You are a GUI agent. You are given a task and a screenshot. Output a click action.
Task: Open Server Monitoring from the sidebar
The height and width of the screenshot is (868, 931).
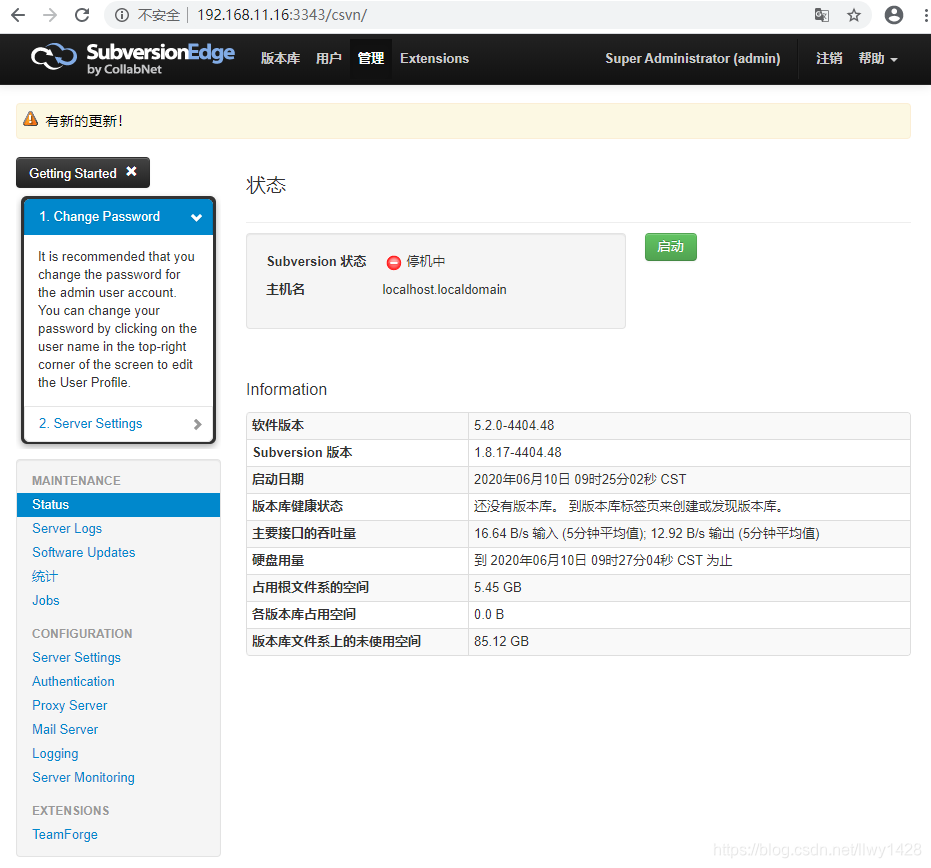[83, 777]
